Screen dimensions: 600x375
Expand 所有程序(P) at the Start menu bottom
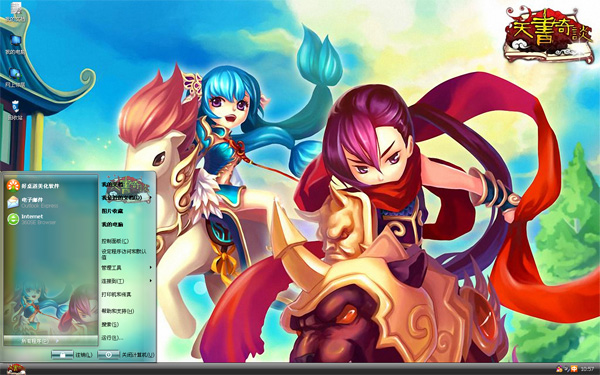tap(51, 340)
